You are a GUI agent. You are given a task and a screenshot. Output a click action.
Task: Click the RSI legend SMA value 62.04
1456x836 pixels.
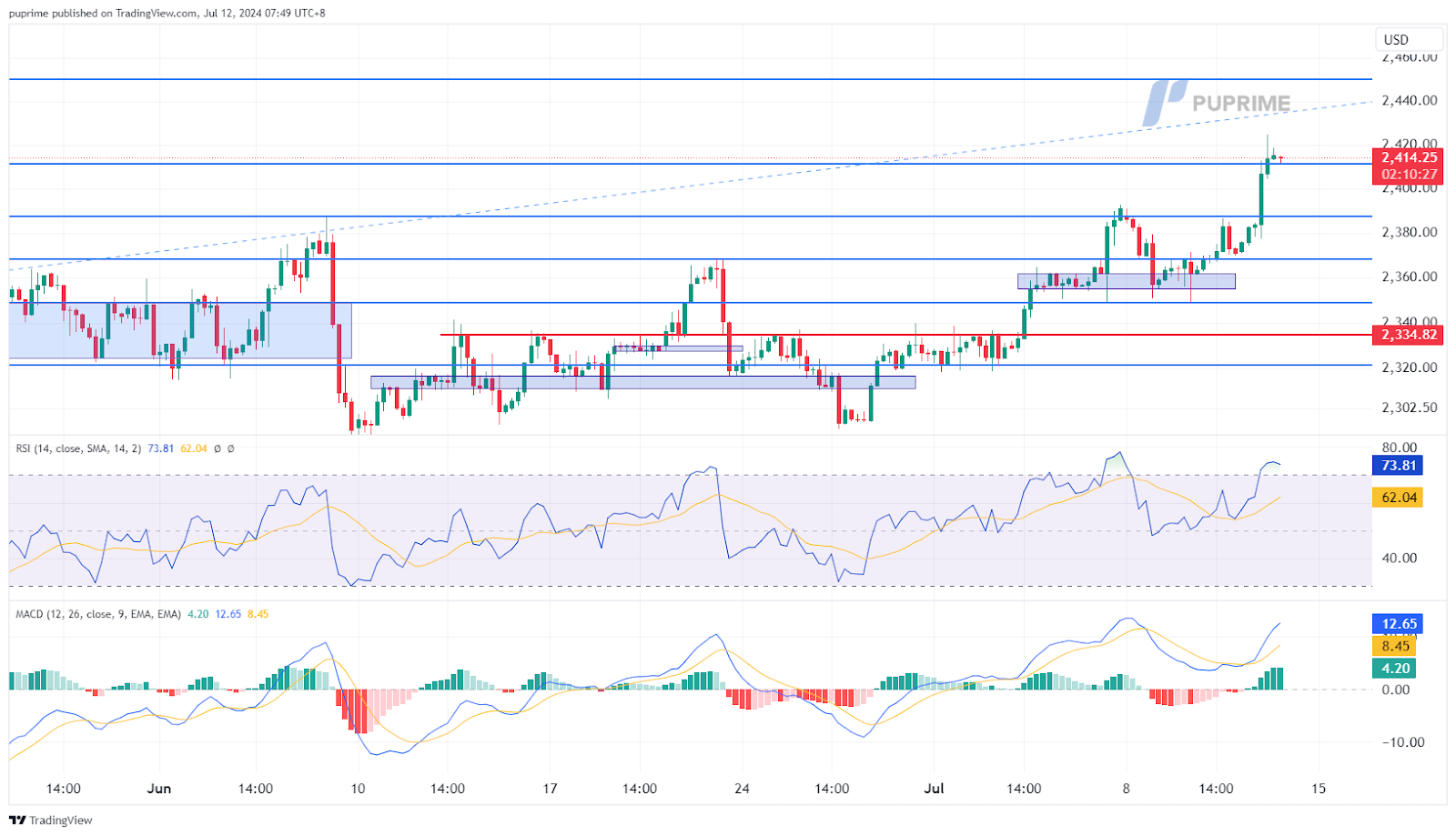pyautogui.click(x=194, y=448)
